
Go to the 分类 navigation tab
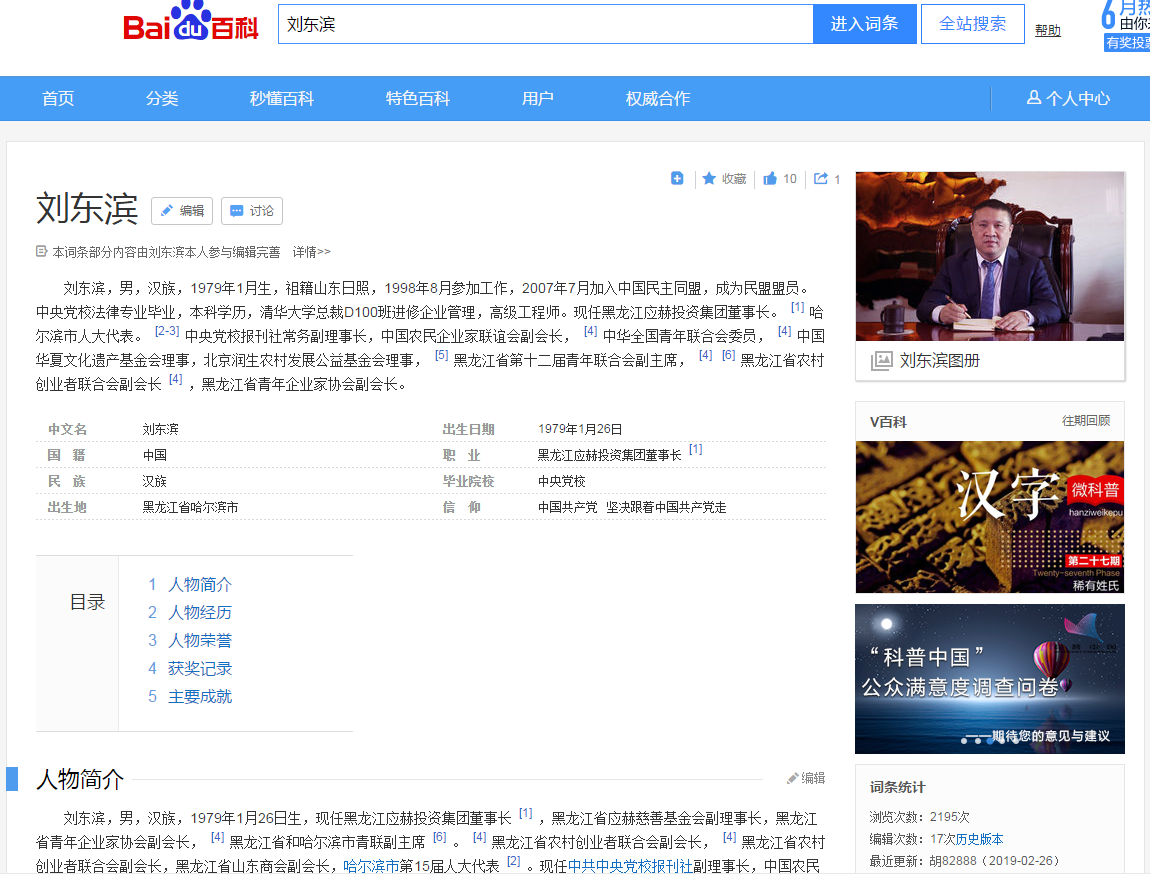(x=162, y=98)
